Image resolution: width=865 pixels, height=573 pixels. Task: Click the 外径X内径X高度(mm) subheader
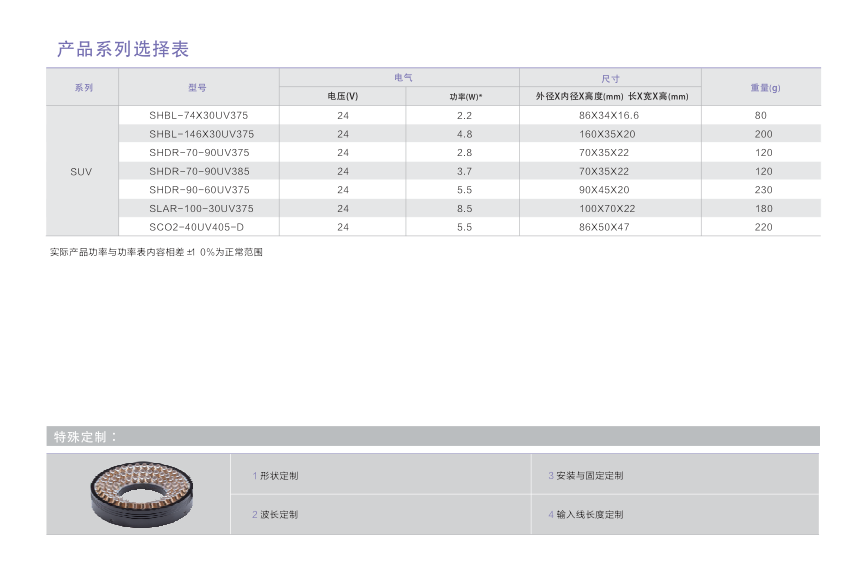tap(579, 97)
